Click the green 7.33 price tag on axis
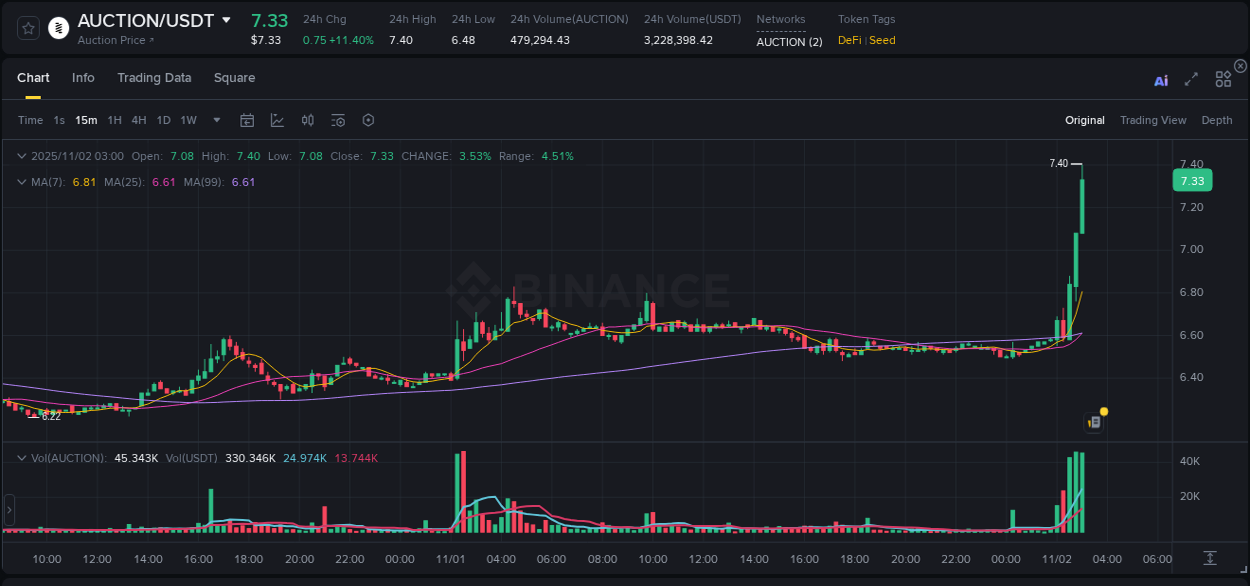Image resolution: width=1250 pixels, height=586 pixels. (x=1191, y=180)
